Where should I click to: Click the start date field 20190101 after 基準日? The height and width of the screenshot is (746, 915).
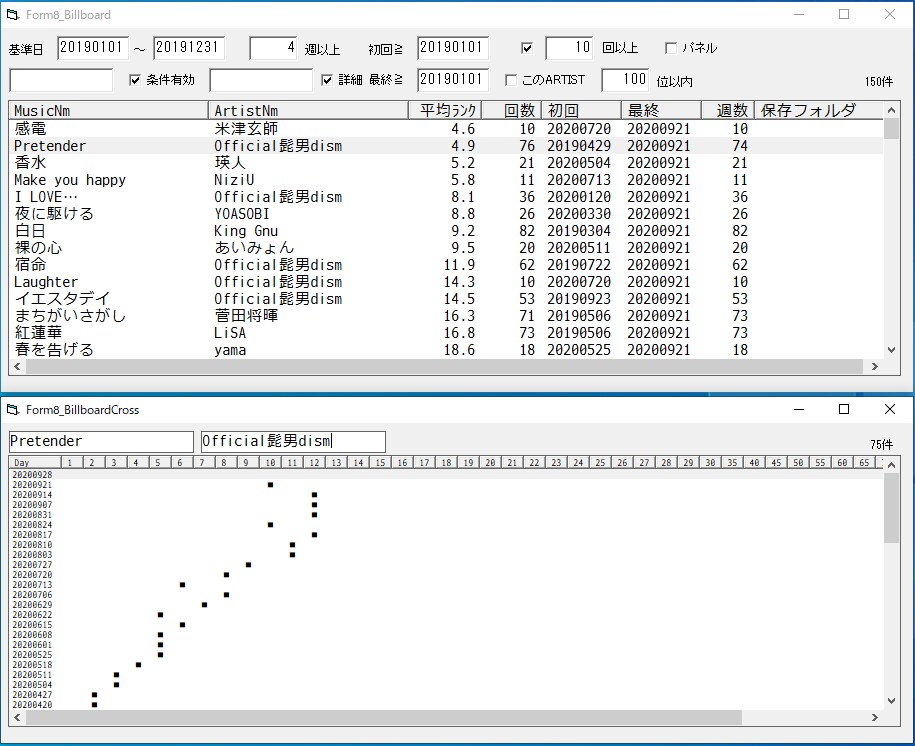click(92, 47)
